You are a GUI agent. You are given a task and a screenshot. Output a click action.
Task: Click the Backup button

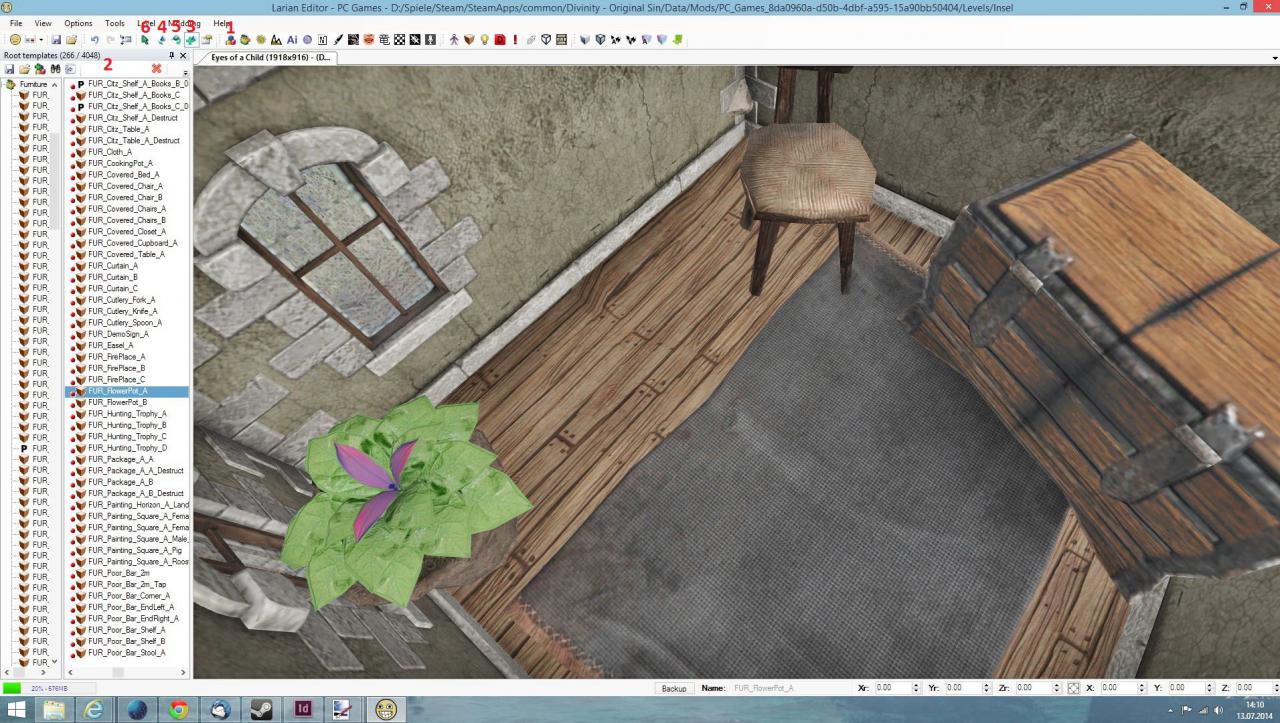pos(674,688)
